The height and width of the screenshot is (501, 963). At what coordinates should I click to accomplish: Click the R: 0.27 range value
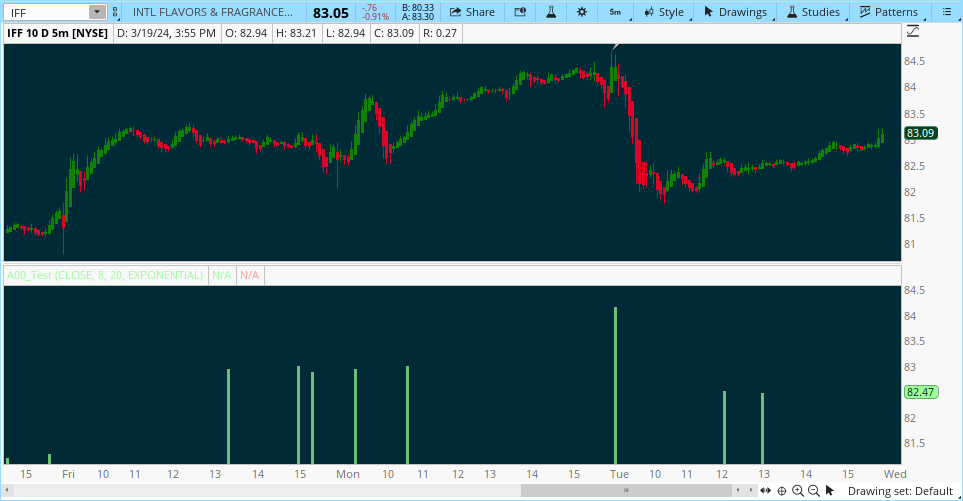(440, 33)
